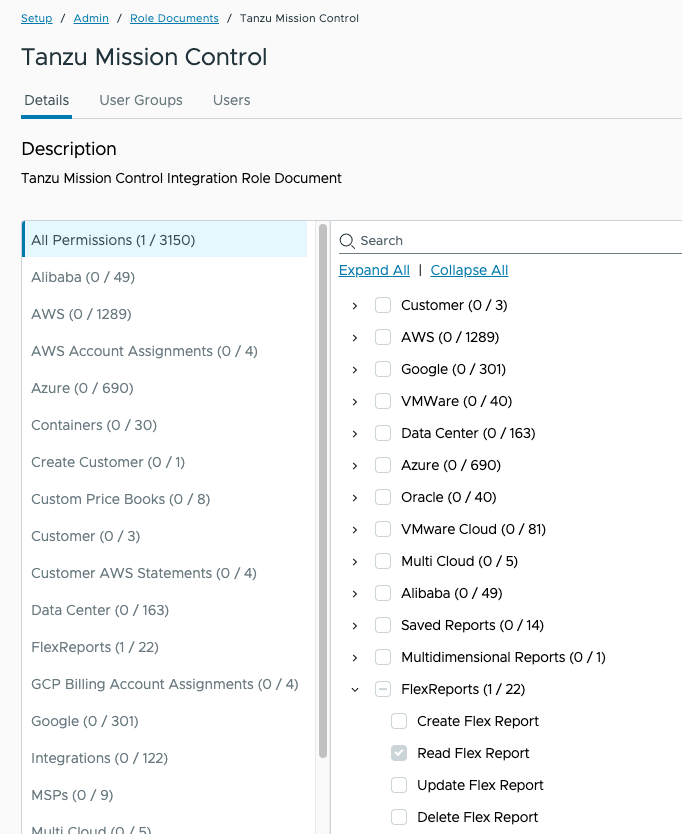
Task: Click the Expand All link
Action: pos(374,270)
